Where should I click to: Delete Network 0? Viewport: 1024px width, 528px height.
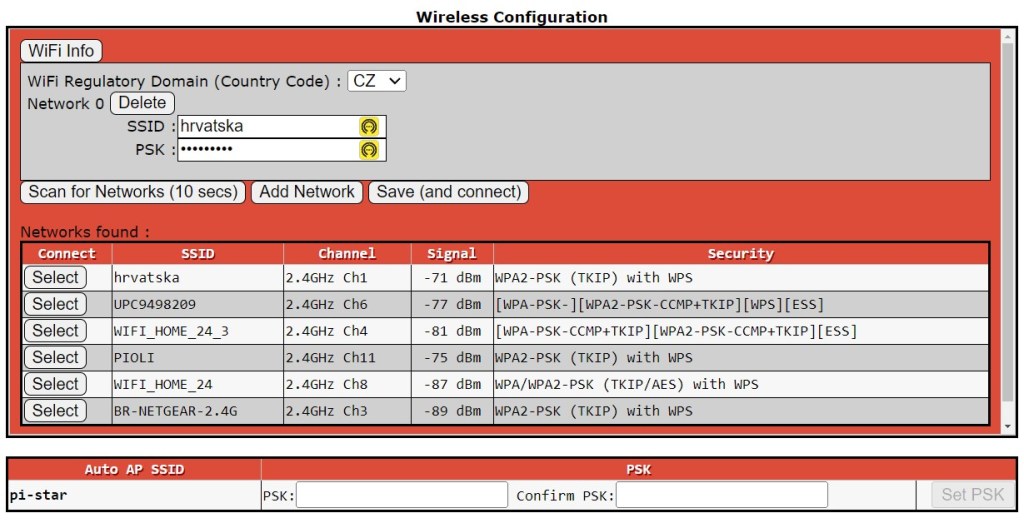pos(142,103)
